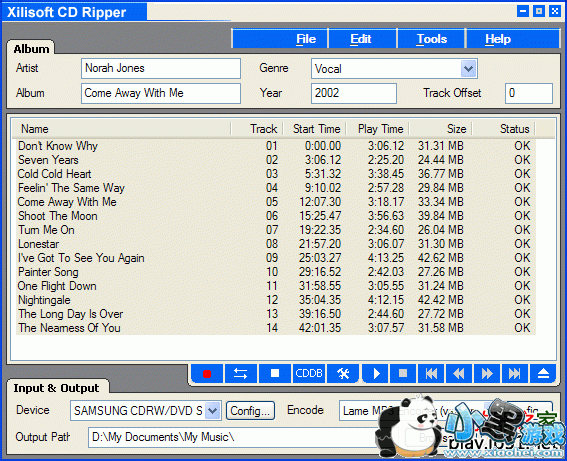567x461 pixels.
Task: Sort by the Start Time column header
Action: point(316,129)
